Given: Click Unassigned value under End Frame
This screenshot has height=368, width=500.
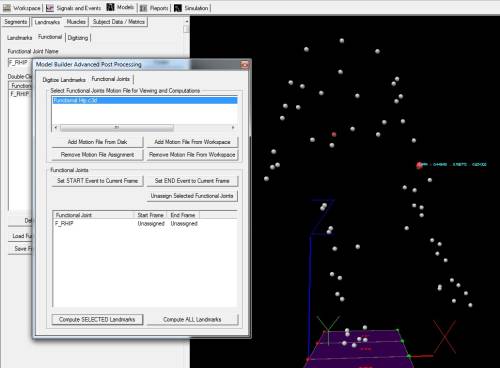Looking at the screenshot, I should 184,224.
